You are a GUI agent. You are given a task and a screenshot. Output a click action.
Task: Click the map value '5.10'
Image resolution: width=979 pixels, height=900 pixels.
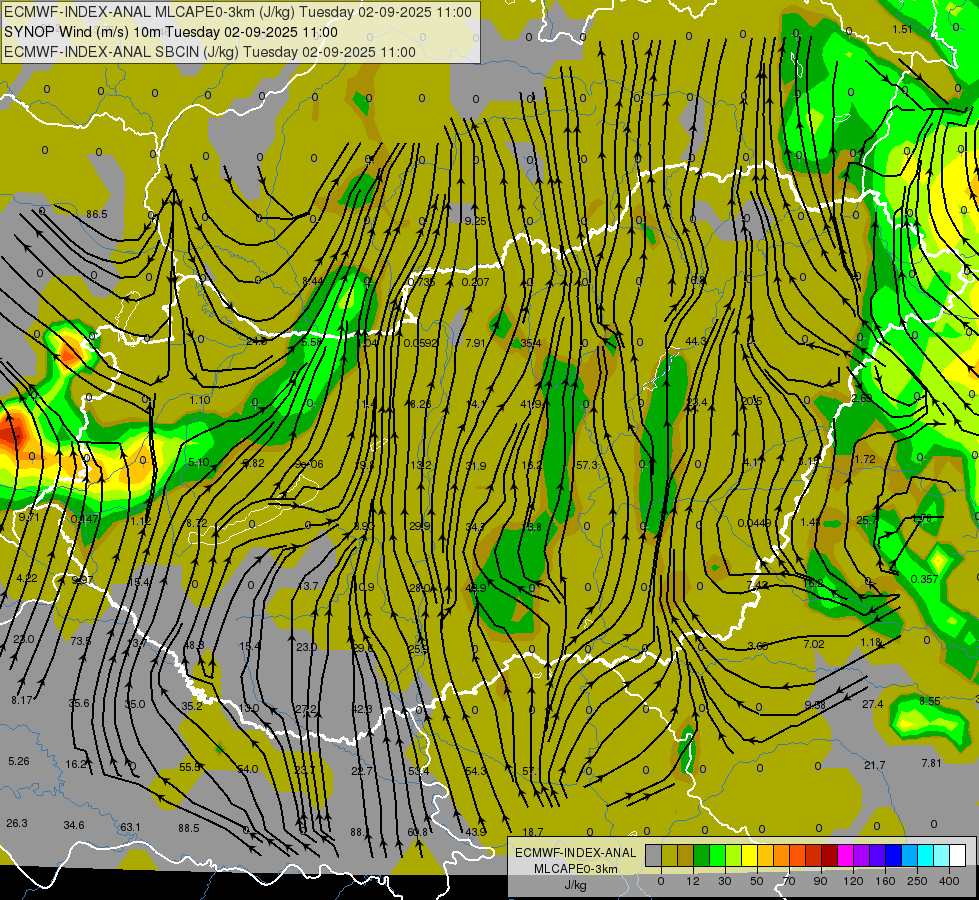click(x=199, y=462)
